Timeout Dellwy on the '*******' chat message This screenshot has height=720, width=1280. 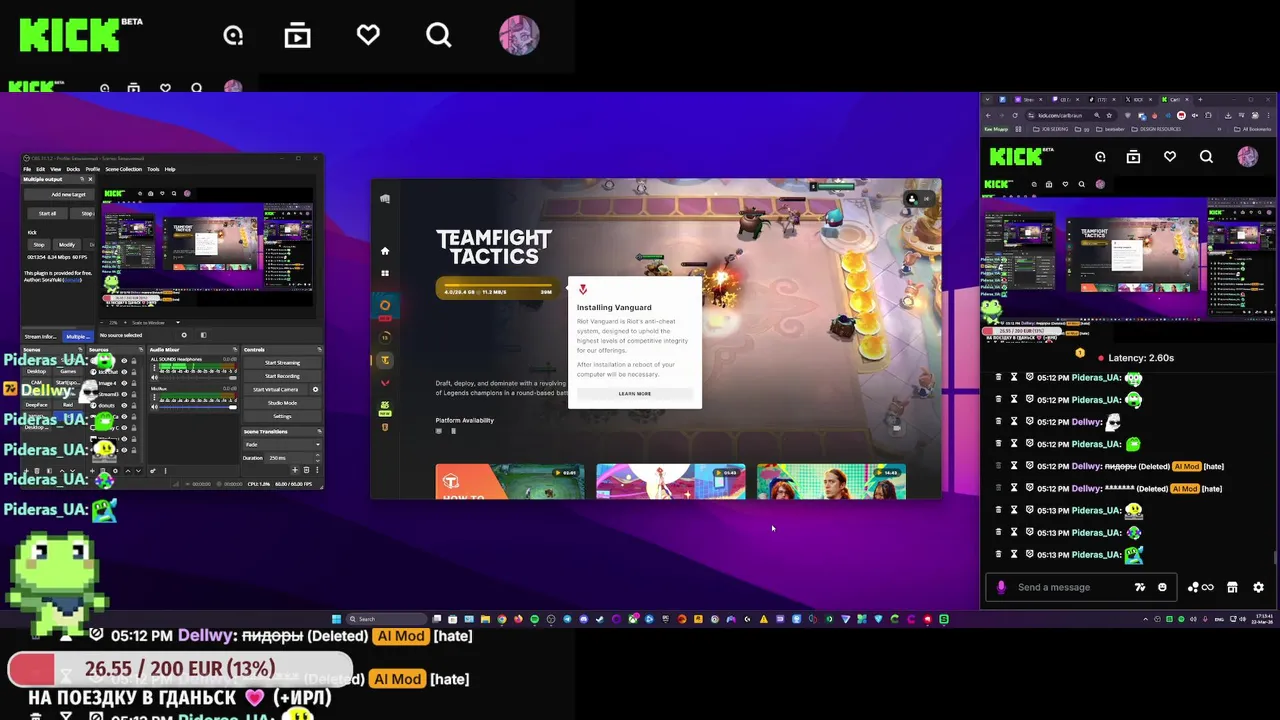tap(1014, 488)
